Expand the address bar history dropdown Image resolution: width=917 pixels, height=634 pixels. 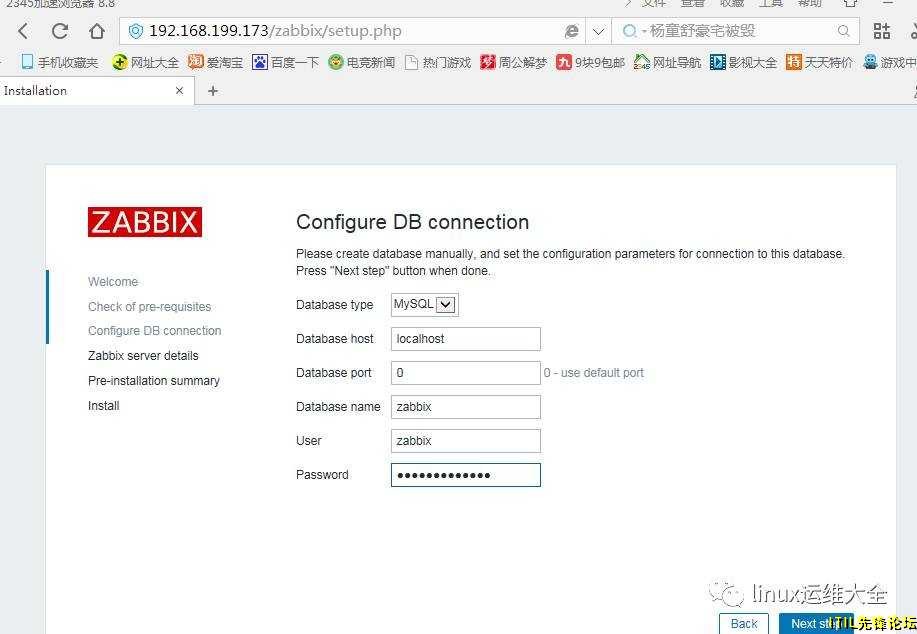[598, 31]
